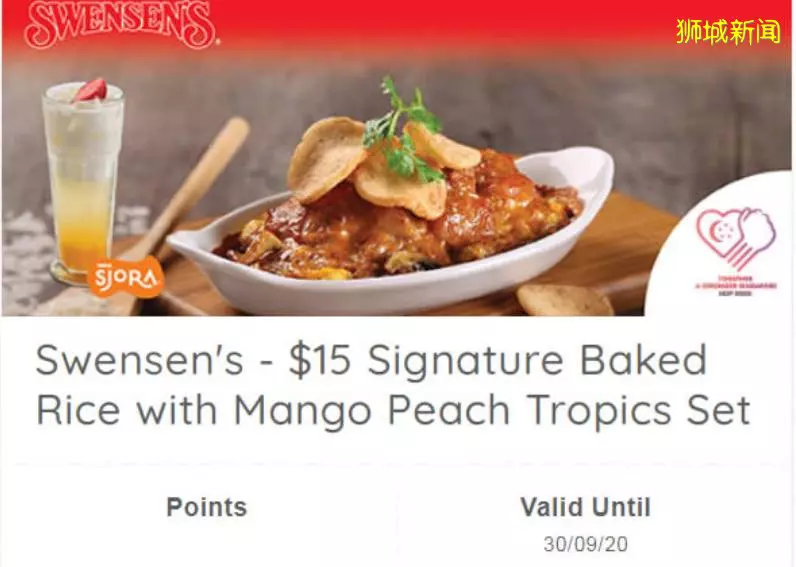Click the mango peach drink glass
Image resolution: width=796 pixels, height=567 pixels.
84,182
